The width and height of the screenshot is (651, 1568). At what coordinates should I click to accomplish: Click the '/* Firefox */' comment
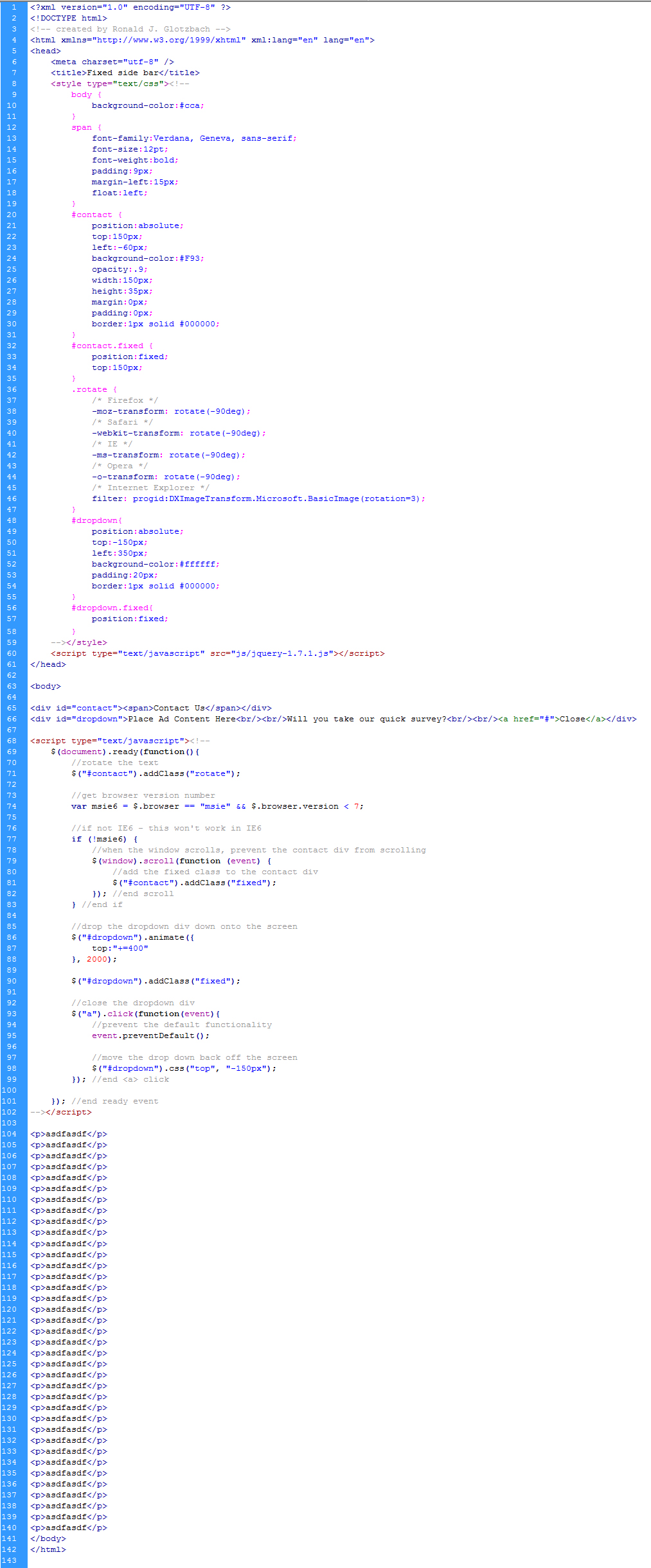(125, 400)
